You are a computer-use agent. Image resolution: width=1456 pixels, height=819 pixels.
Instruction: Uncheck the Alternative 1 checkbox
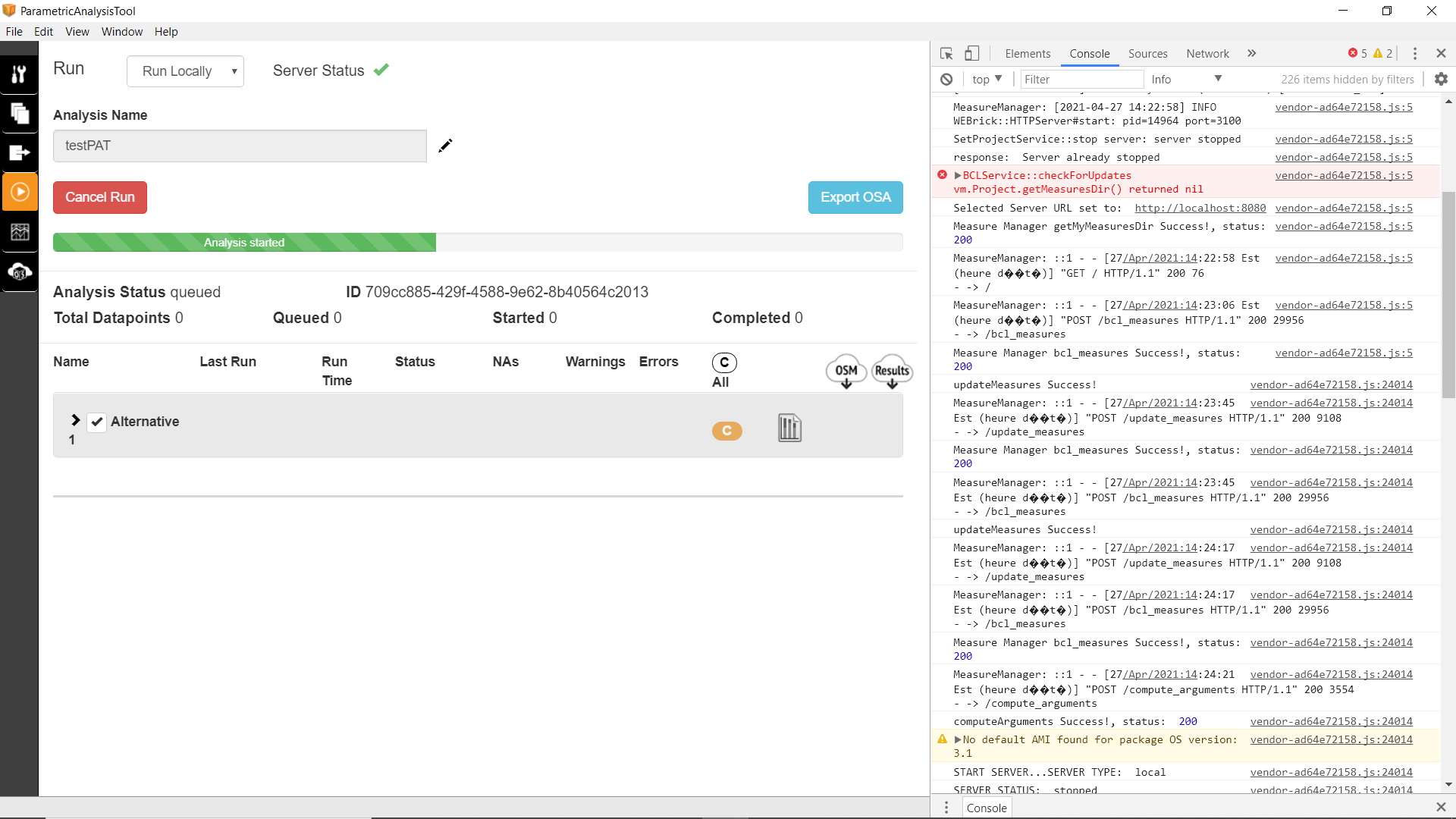[x=96, y=422]
